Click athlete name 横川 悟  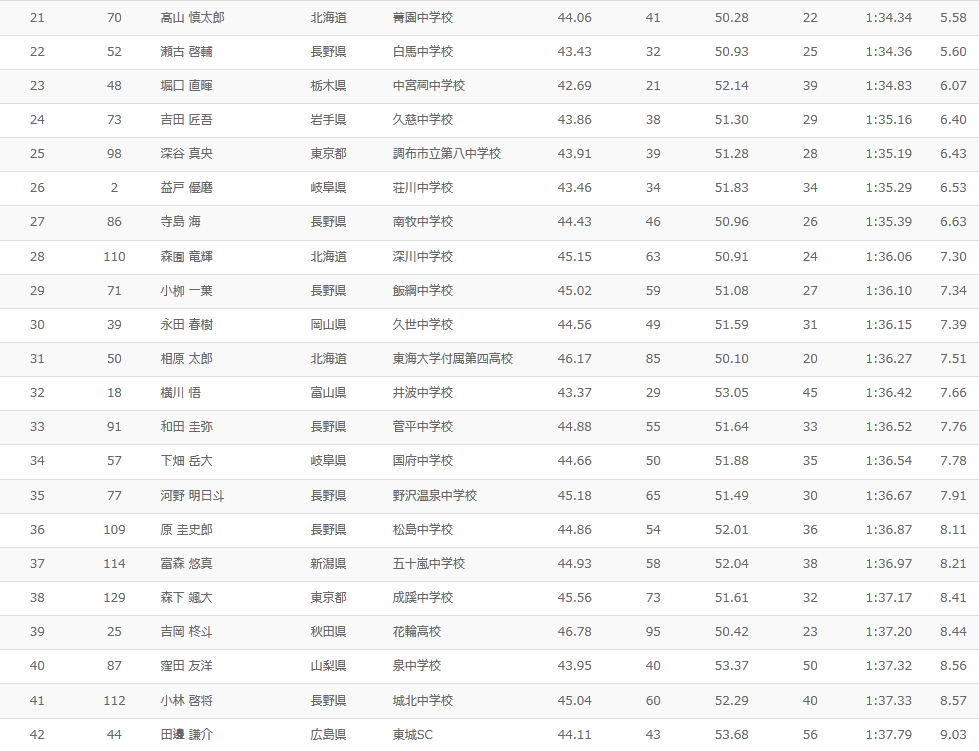click(x=180, y=393)
